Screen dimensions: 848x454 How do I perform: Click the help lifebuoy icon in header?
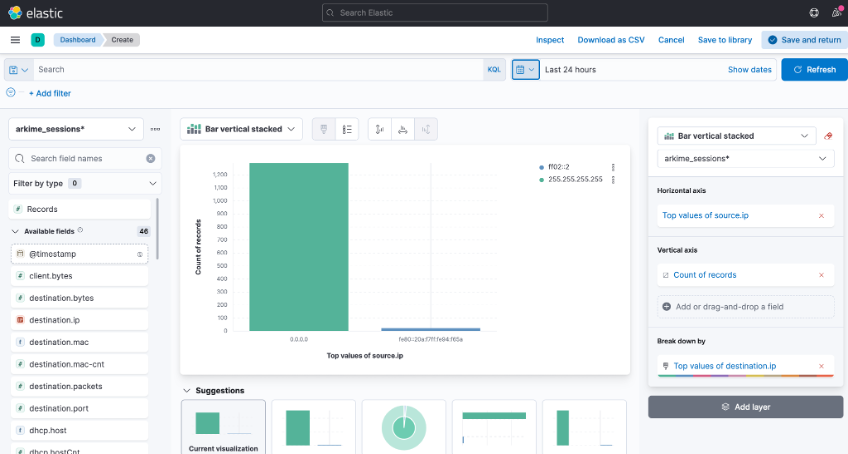coord(811,12)
